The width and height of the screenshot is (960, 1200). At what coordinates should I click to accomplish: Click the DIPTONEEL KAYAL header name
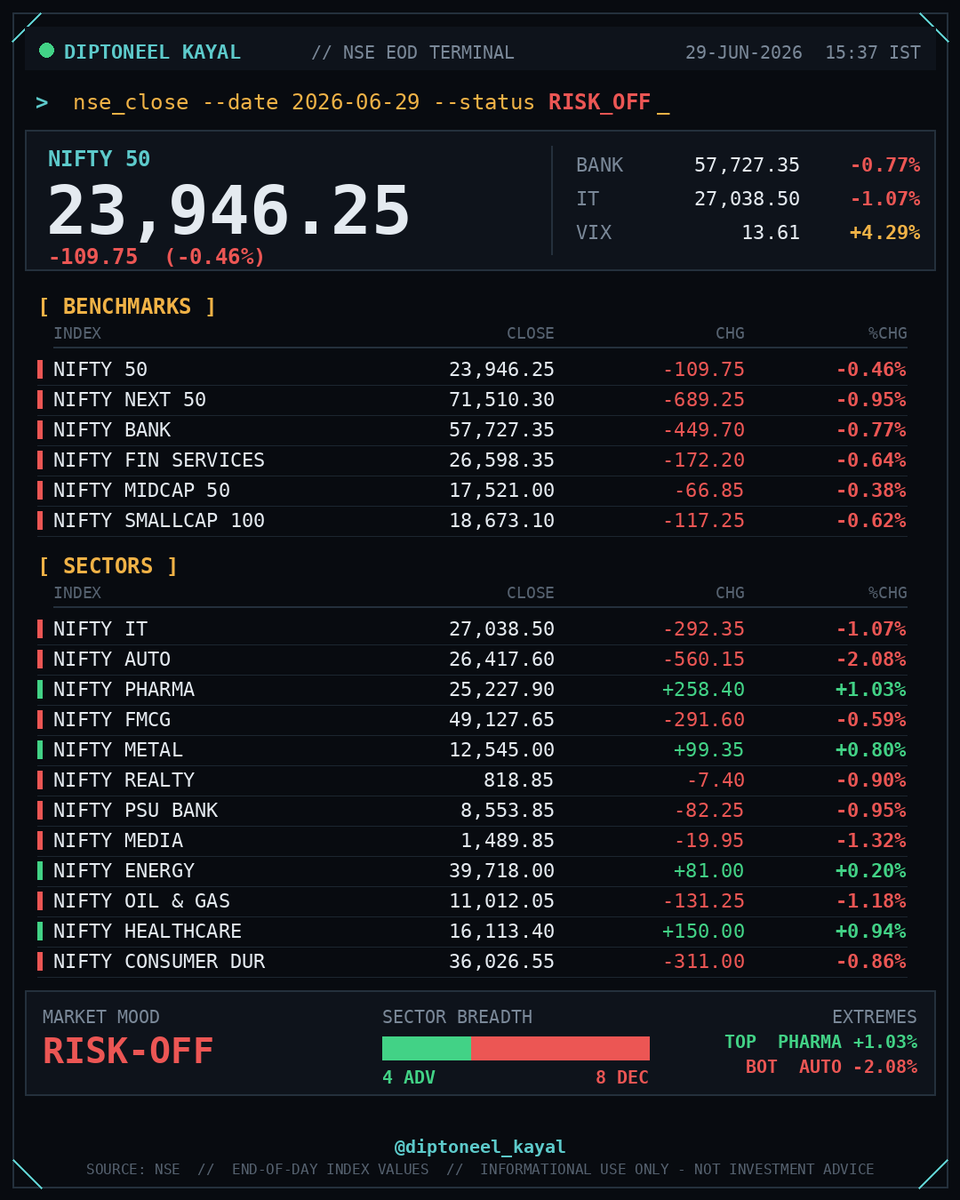pos(152,52)
